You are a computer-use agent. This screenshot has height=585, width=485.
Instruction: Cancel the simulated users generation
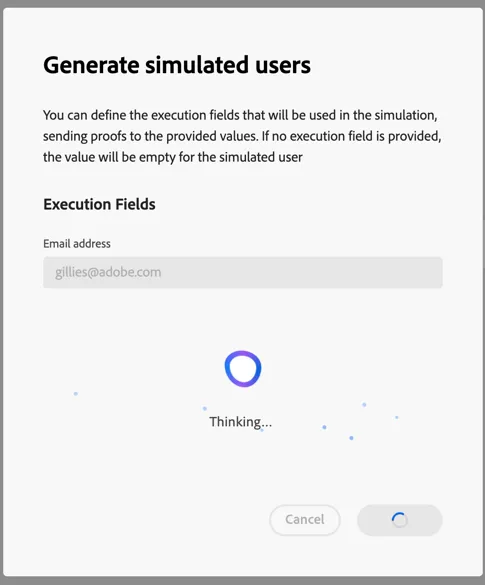click(x=305, y=520)
